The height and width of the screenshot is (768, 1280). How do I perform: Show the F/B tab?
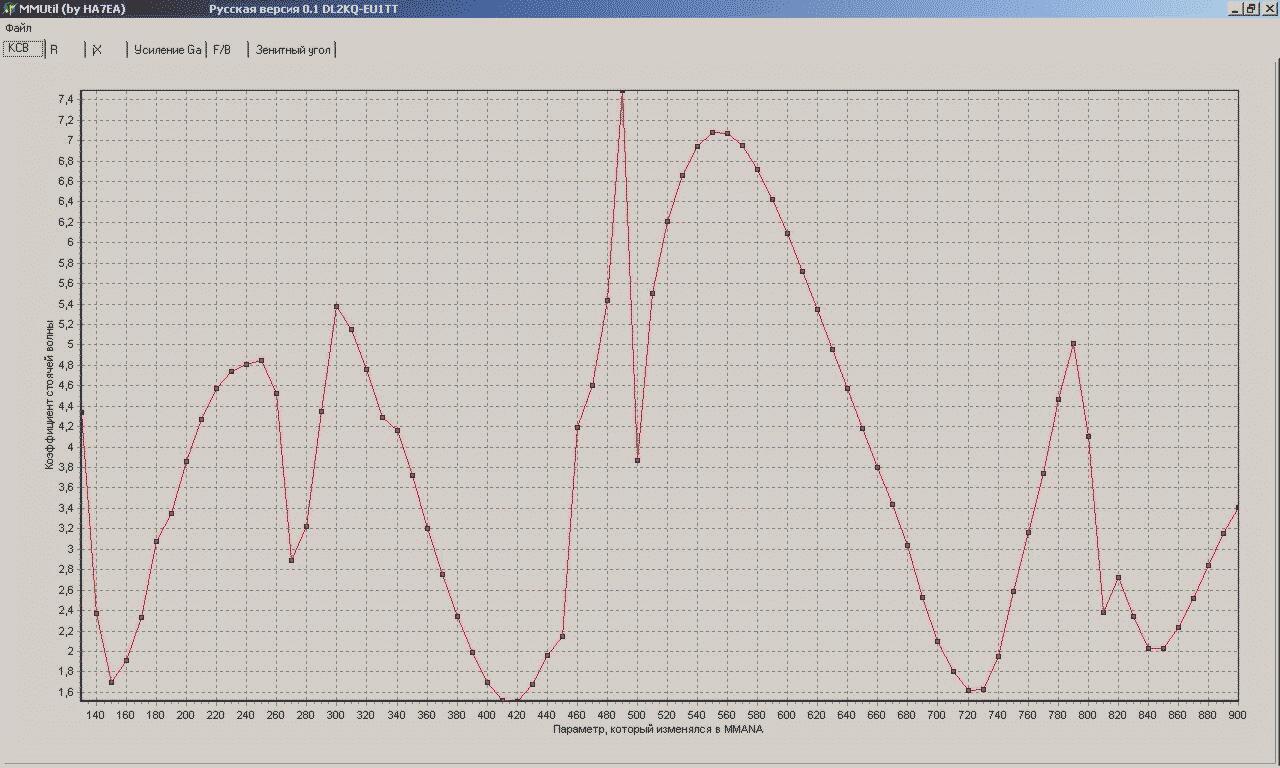(x=222, y=49)
